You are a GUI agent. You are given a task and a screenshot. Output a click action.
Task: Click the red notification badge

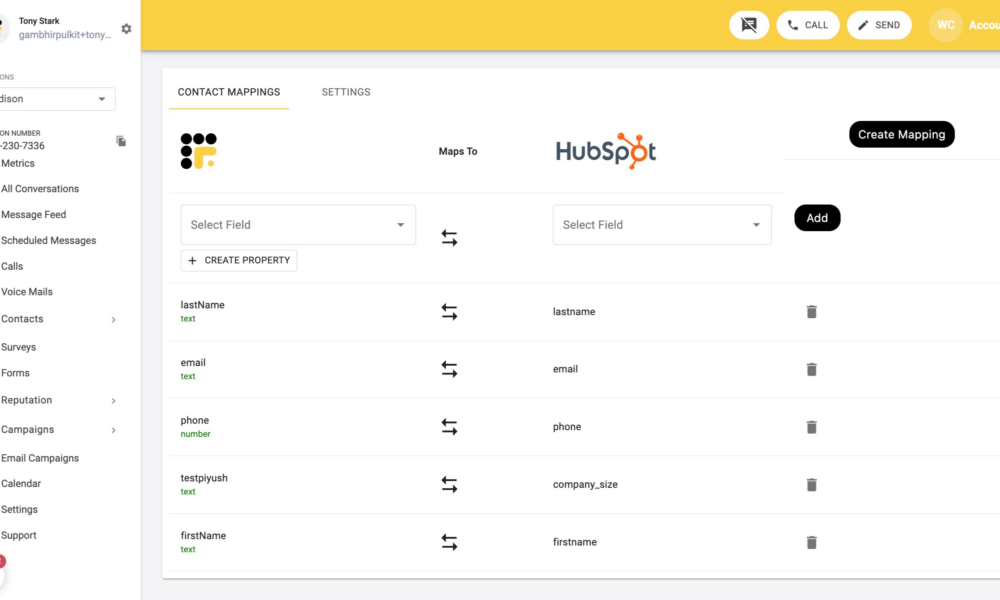[x=2, y=561]
